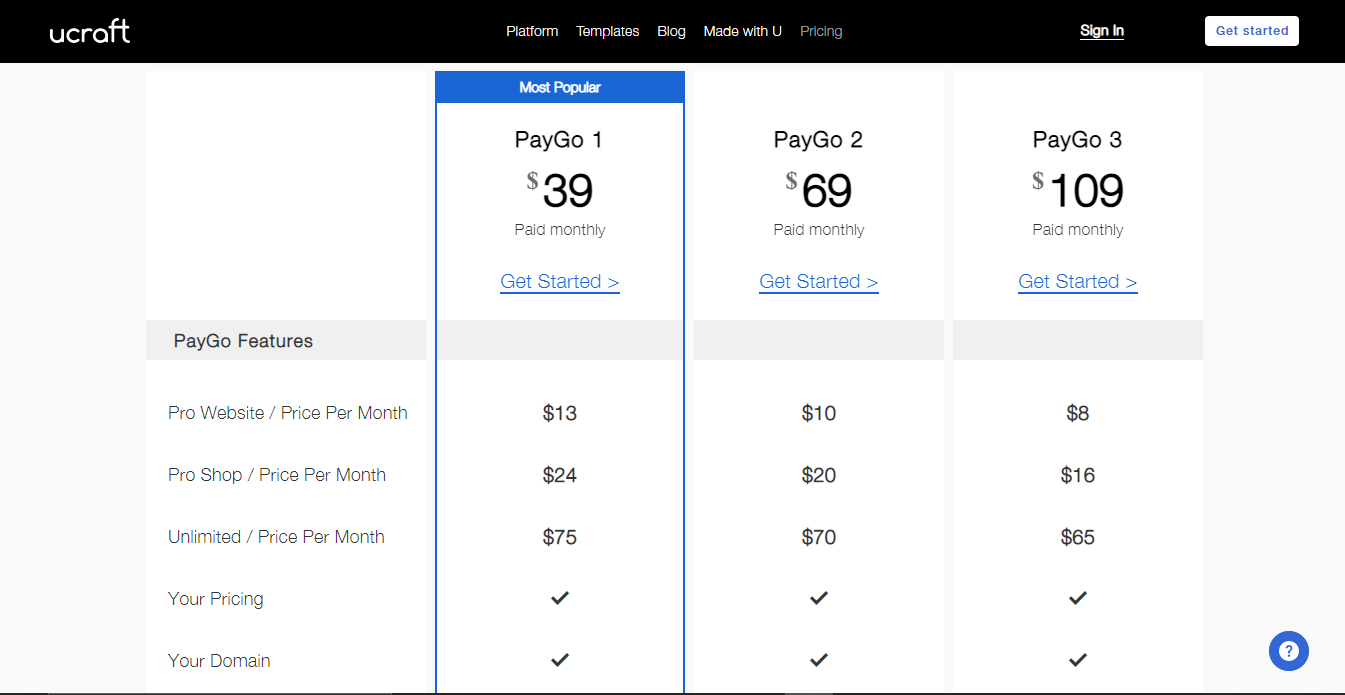Choose Get Started for PayGo 2
1345x695 pixels.
(x=819, y=282)
